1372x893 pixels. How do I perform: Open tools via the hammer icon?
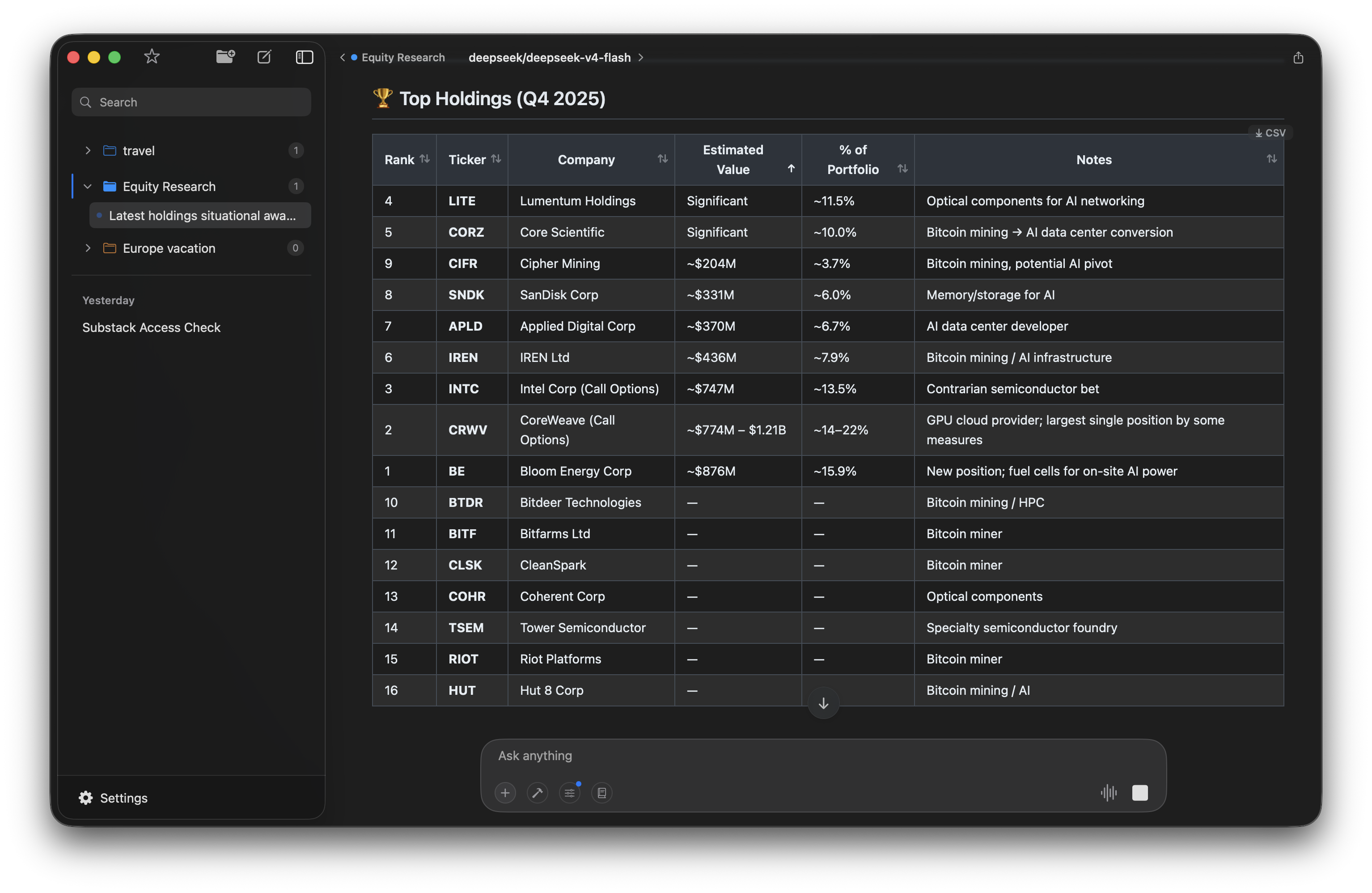tap(537, 793)
